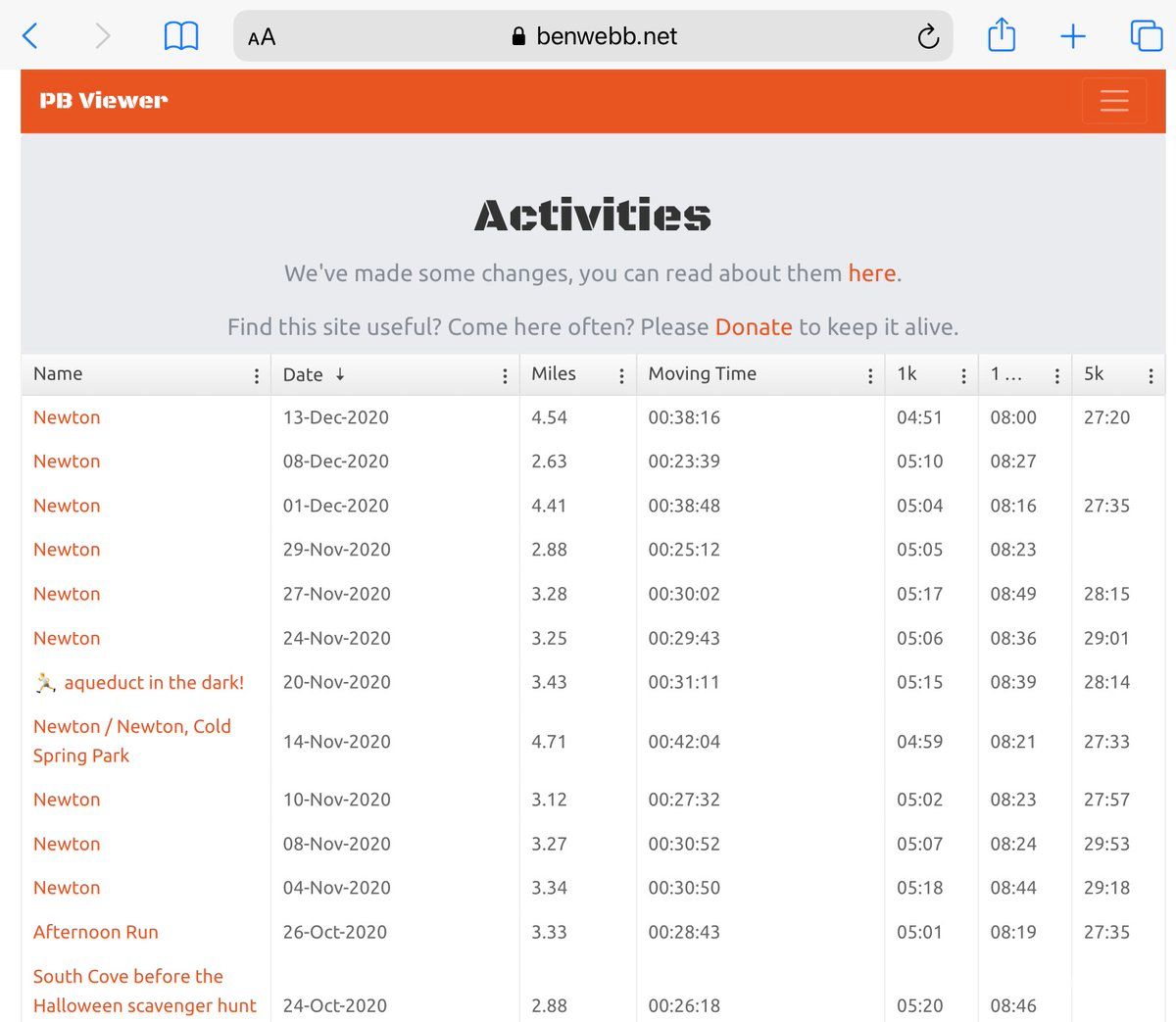Sort by the Miles column header

point(554,374)
